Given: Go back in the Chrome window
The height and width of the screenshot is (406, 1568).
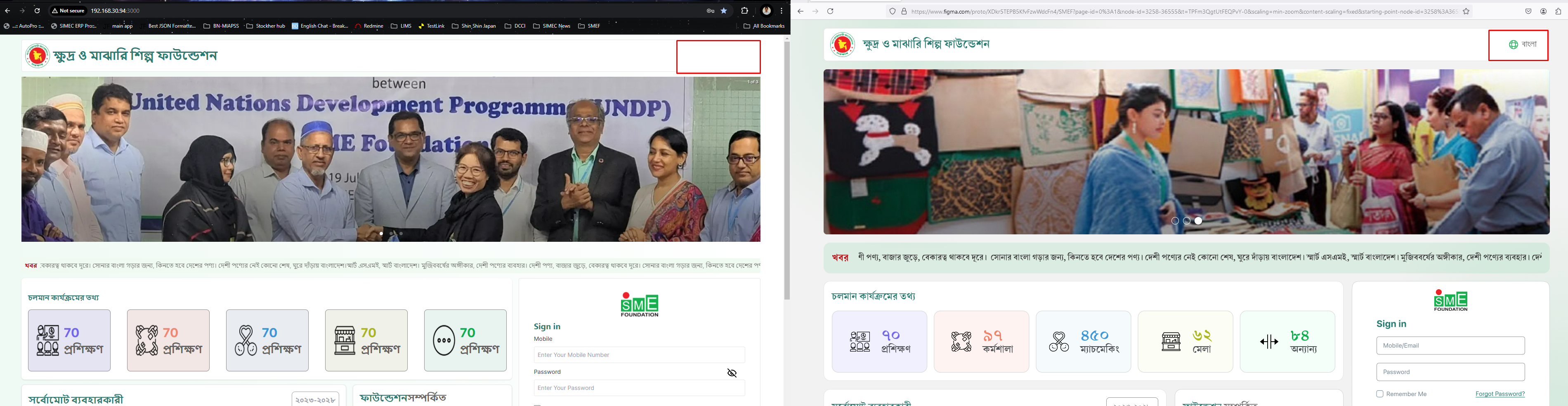Looking at the screenshot, I should pyautogui.click(x=7, y=11).
